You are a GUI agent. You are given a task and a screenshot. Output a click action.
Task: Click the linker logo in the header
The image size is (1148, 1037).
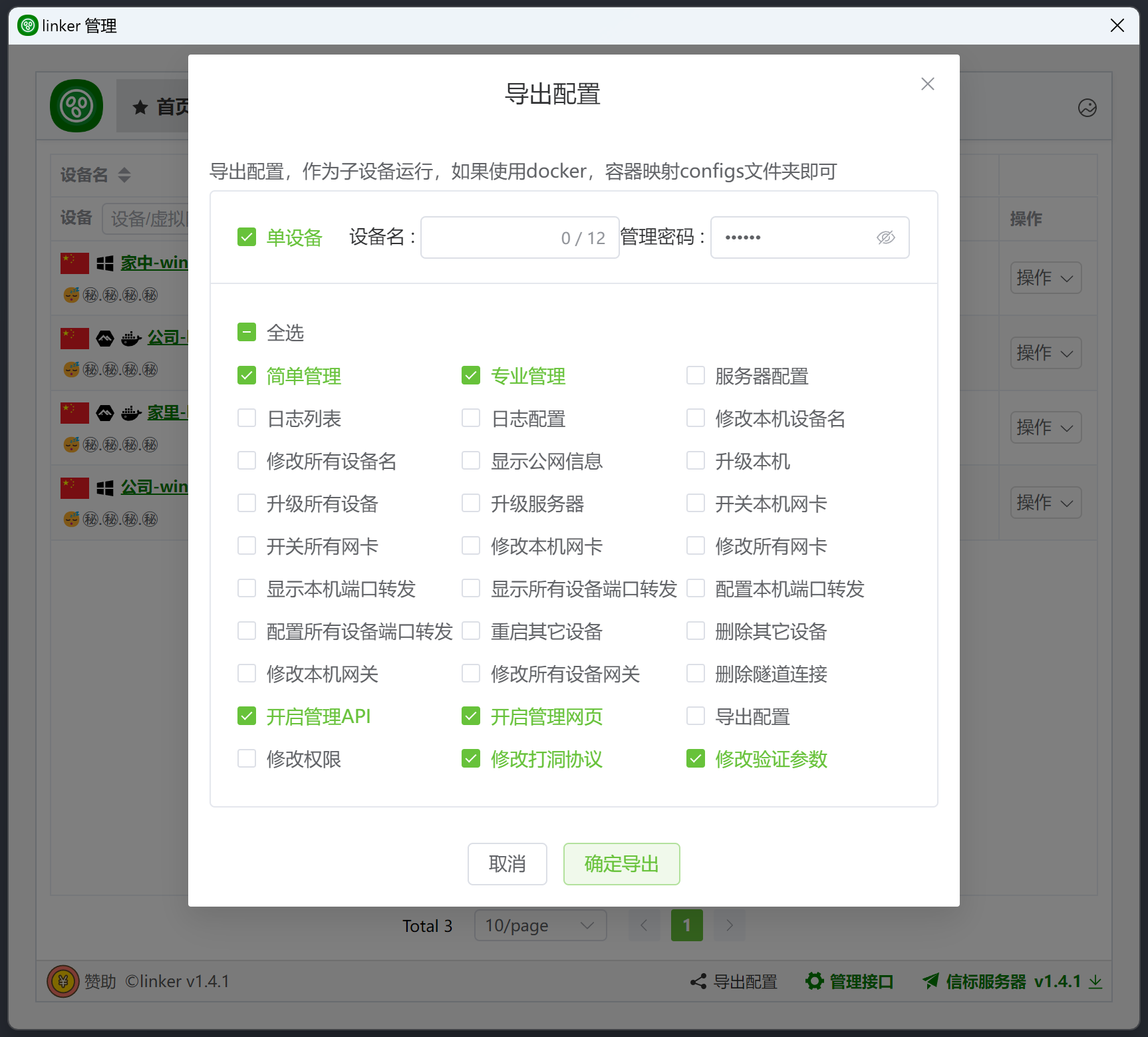tap(76, 106)
